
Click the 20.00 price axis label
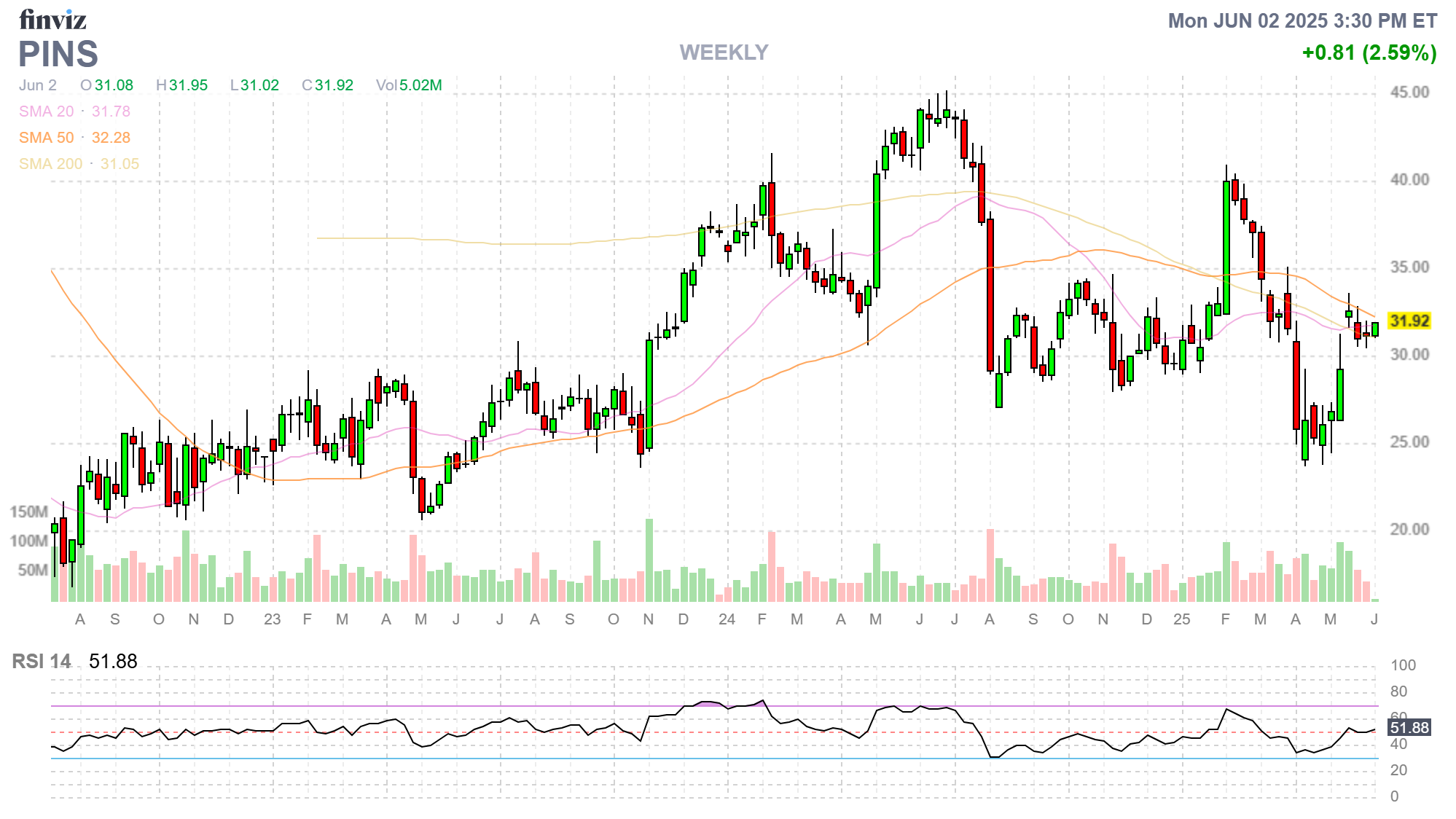pyautogui.click(x=1409, y=530)
